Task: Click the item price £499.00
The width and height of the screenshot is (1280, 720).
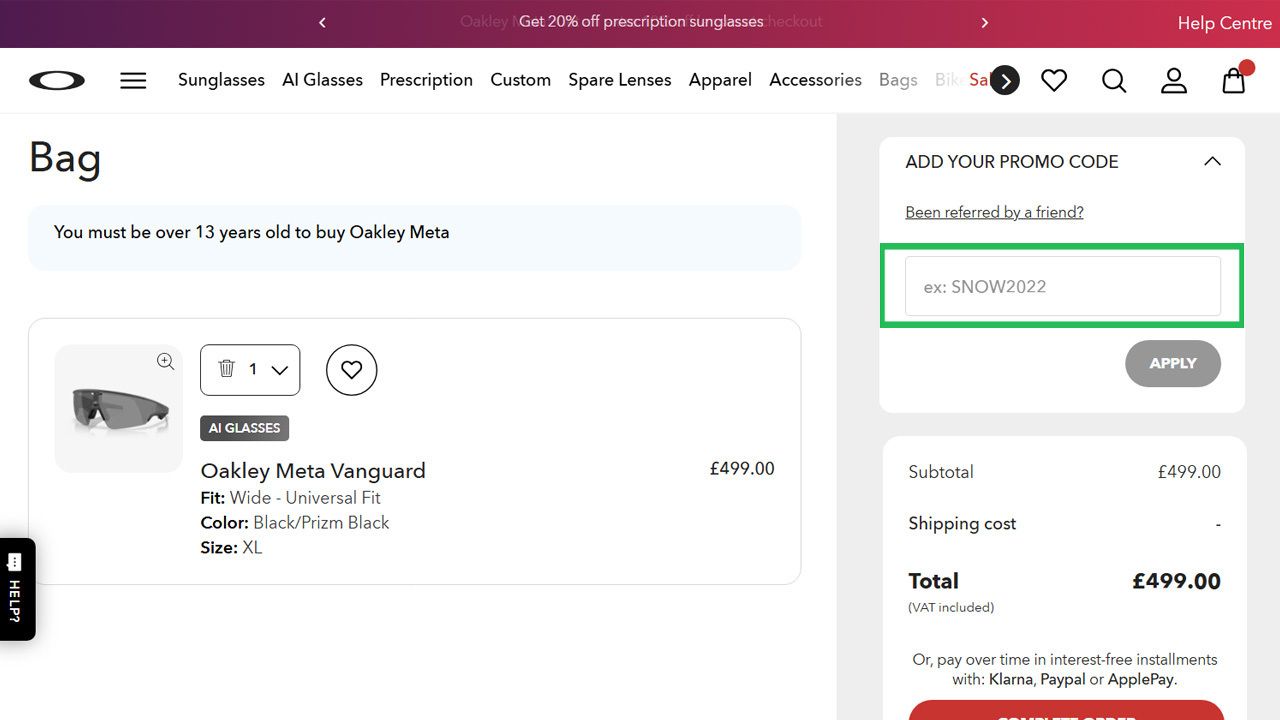Action: tap(742, 469)
